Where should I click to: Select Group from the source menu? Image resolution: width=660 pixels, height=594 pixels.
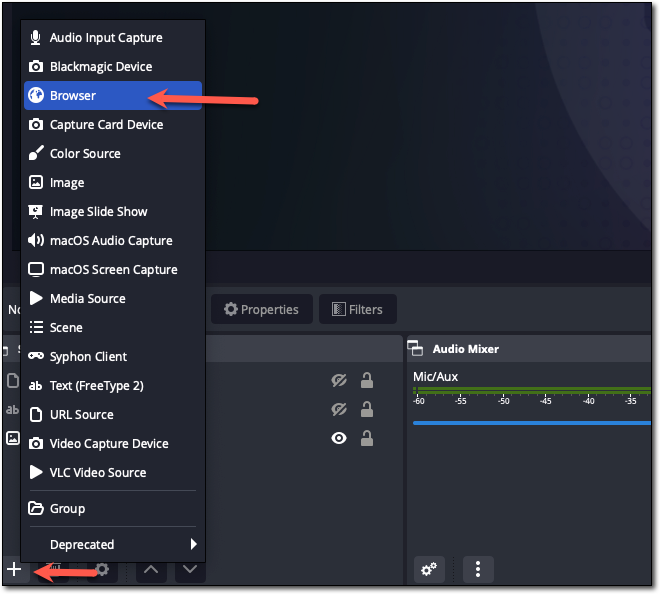[67, 509]
